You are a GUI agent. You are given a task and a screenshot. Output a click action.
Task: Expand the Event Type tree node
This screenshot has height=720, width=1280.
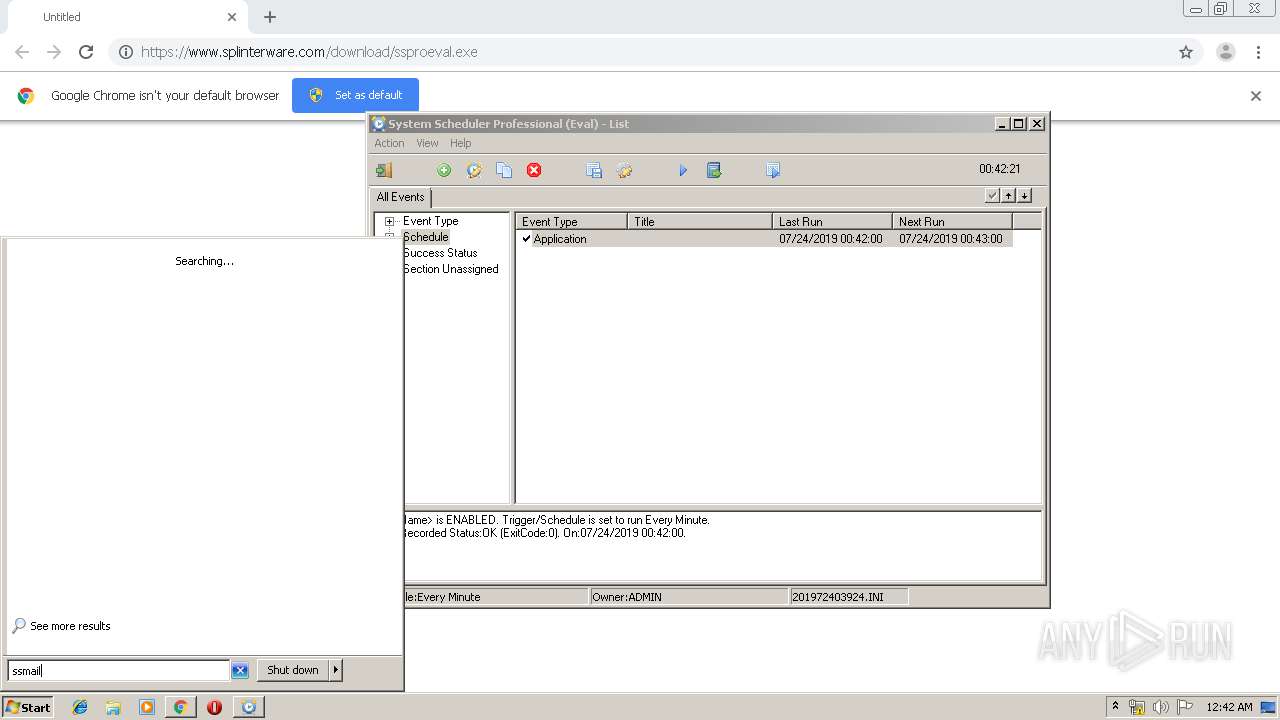[x=390, y=221]
